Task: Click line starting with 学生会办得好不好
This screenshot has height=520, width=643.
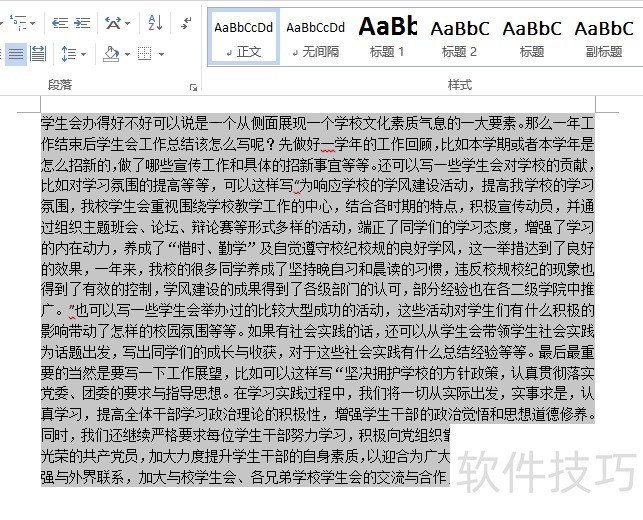Action: pyautogui.click(x=317, y=123)
